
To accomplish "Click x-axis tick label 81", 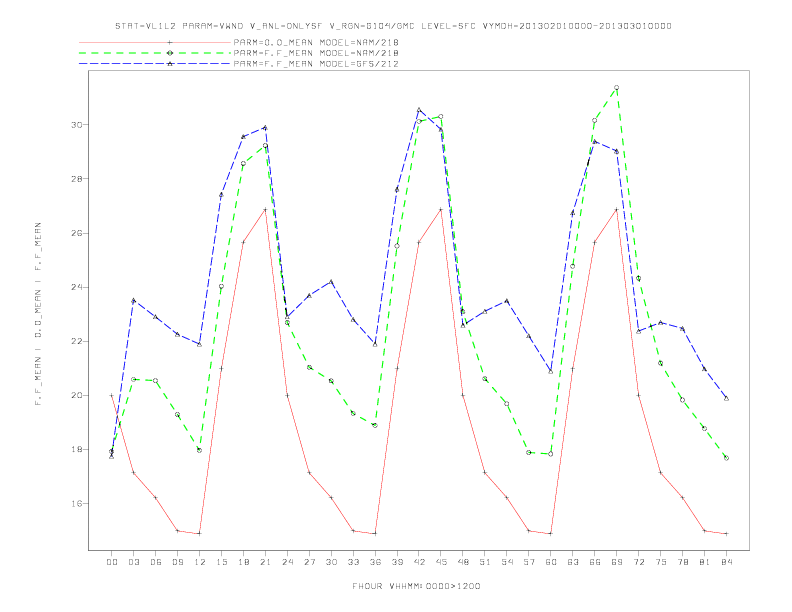I will click(705, 562).
